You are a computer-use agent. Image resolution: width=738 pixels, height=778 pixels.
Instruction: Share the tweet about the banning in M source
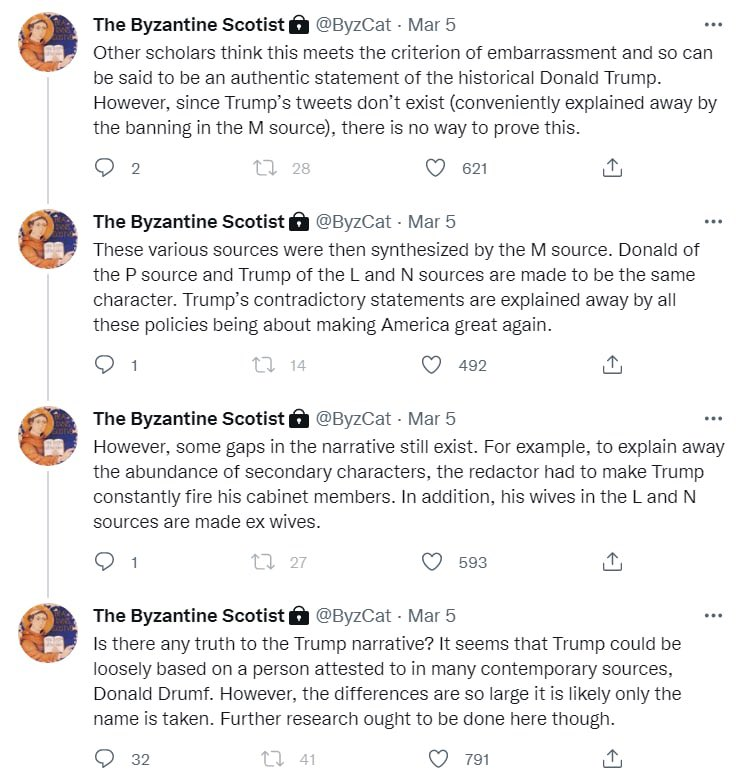pos(612,168)
